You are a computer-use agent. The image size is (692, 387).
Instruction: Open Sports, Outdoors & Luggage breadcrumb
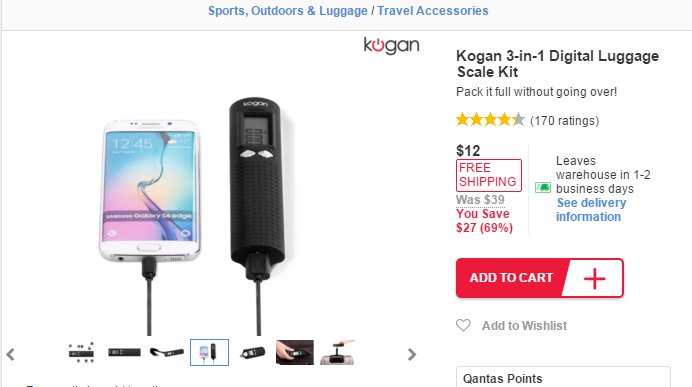288,11
